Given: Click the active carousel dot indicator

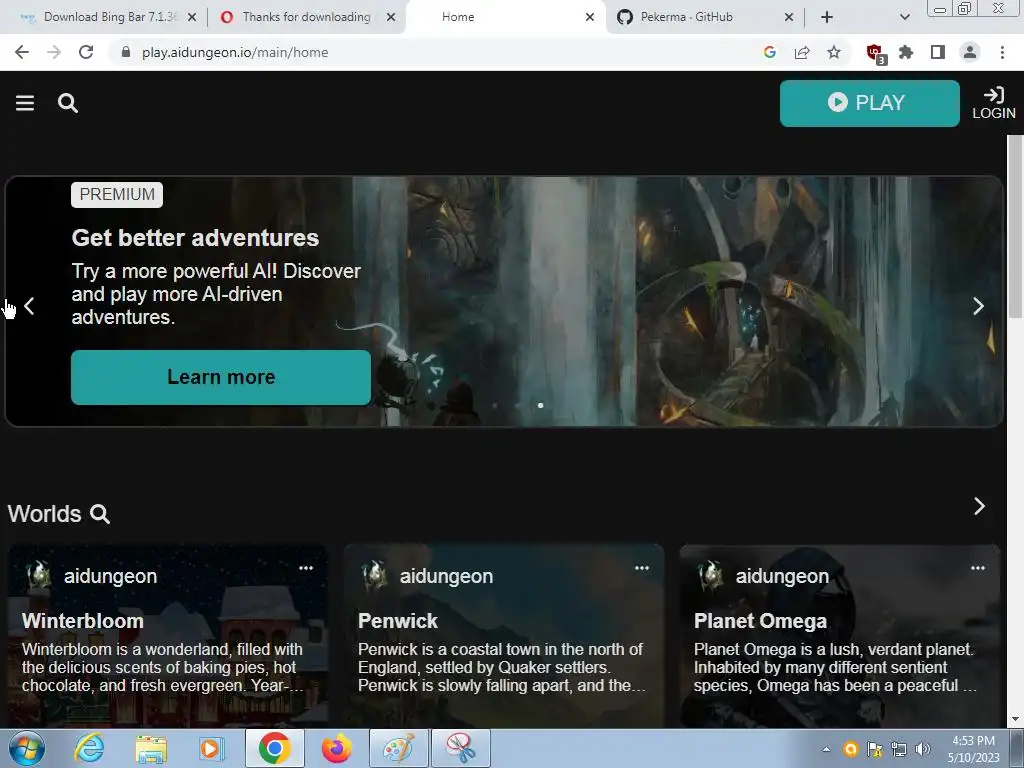Looking at the screenshot, I should (x=540, y=406).
